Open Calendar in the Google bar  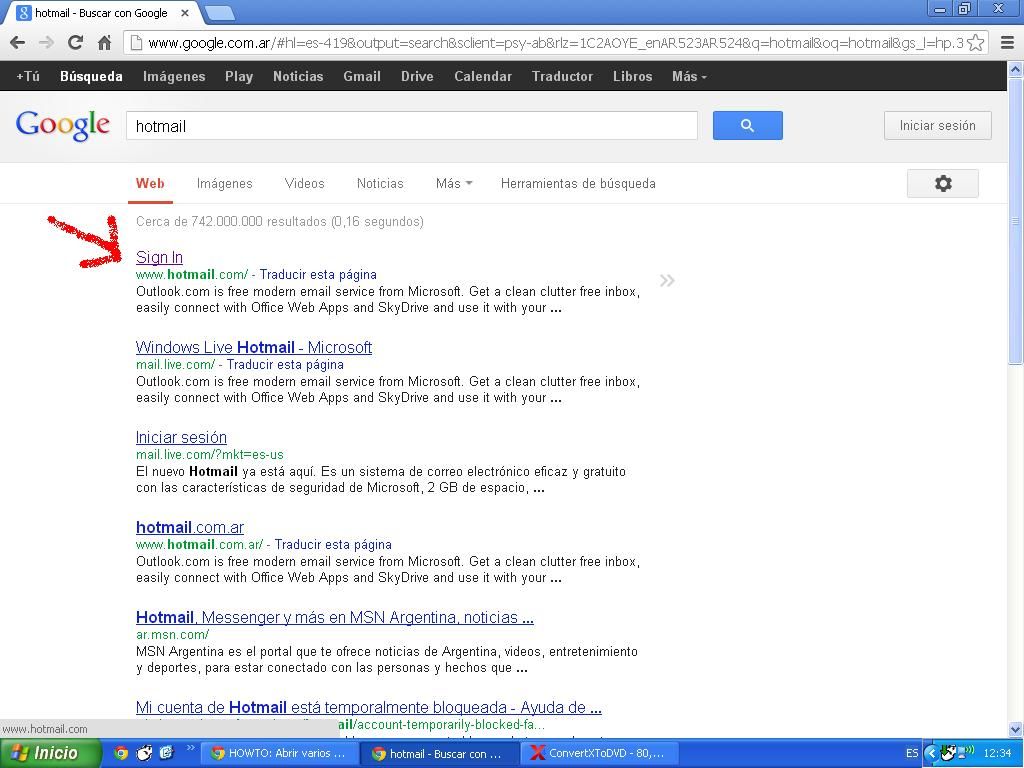[483, 76]
